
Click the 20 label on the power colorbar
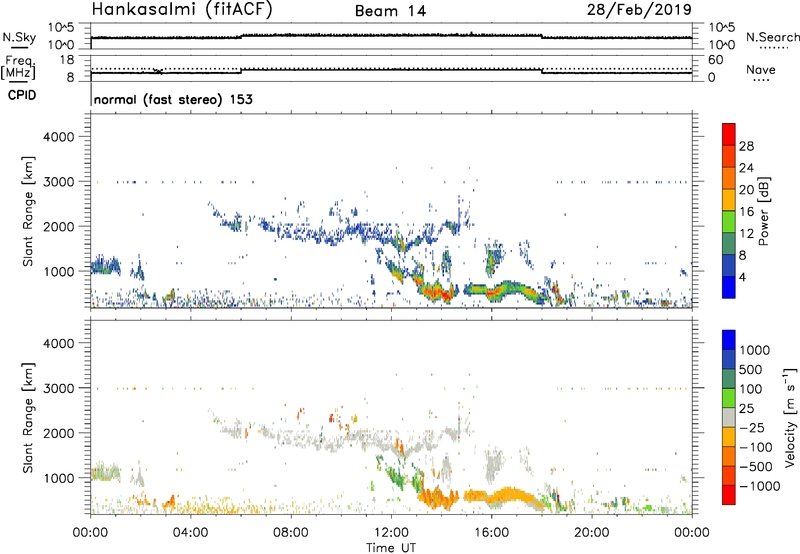click(746, 190)
